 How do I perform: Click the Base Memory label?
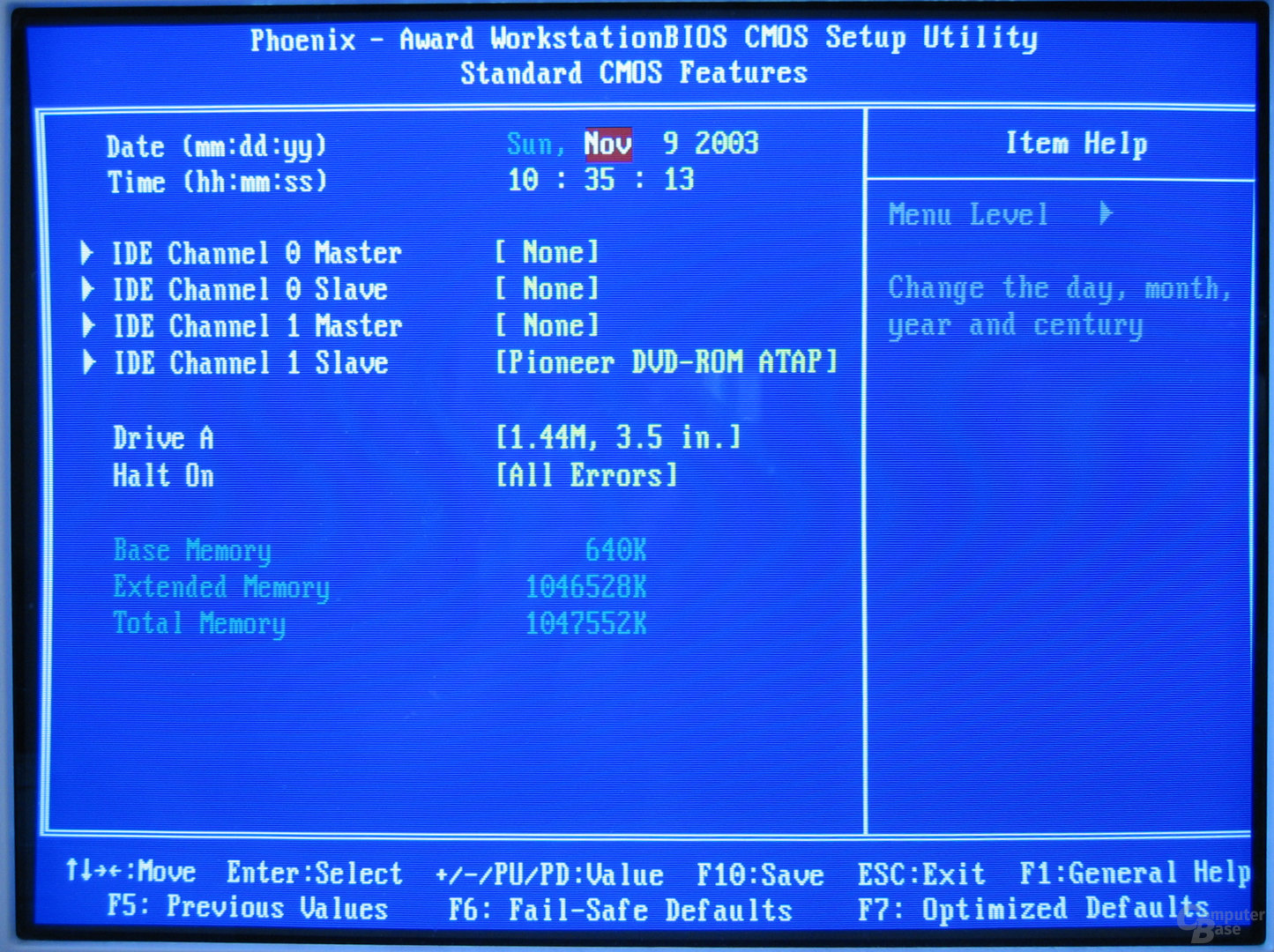click(192, 551)
